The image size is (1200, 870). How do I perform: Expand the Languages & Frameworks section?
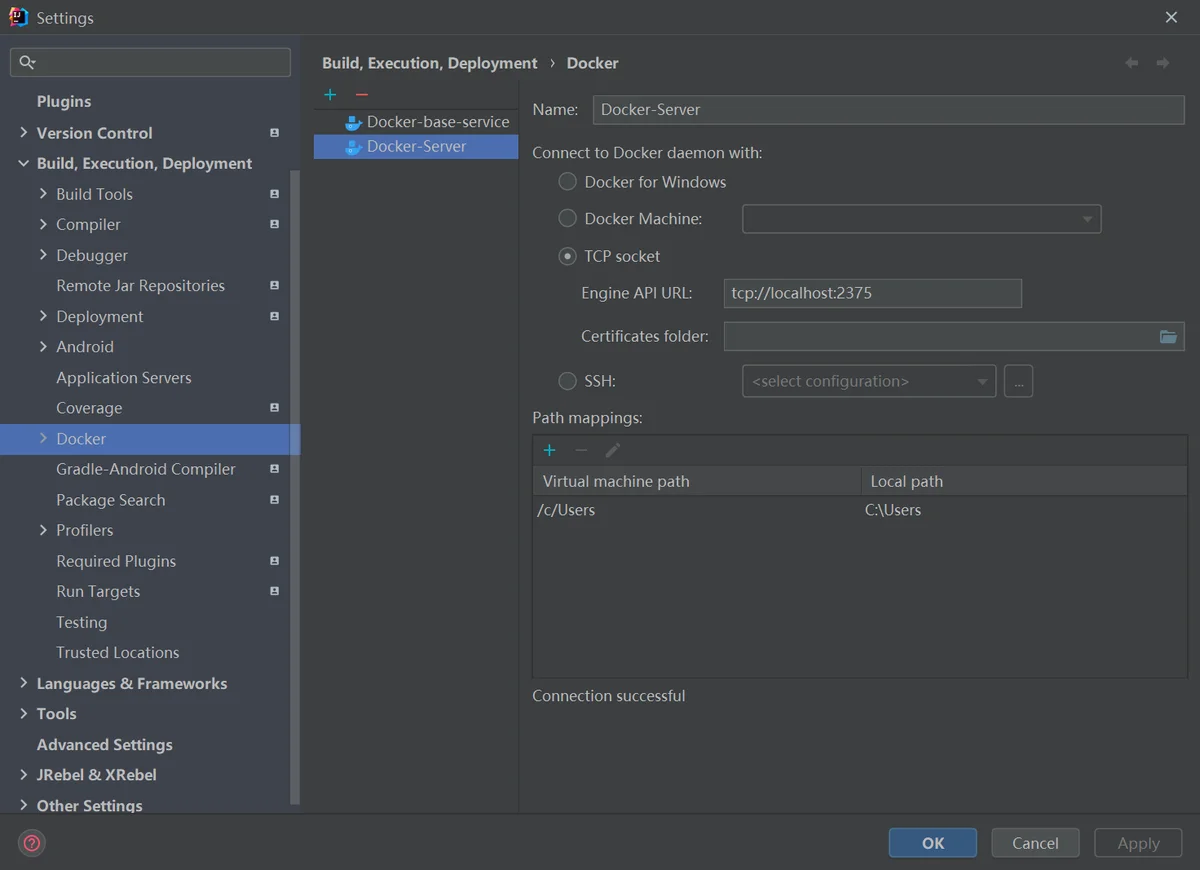coord(24,683)
